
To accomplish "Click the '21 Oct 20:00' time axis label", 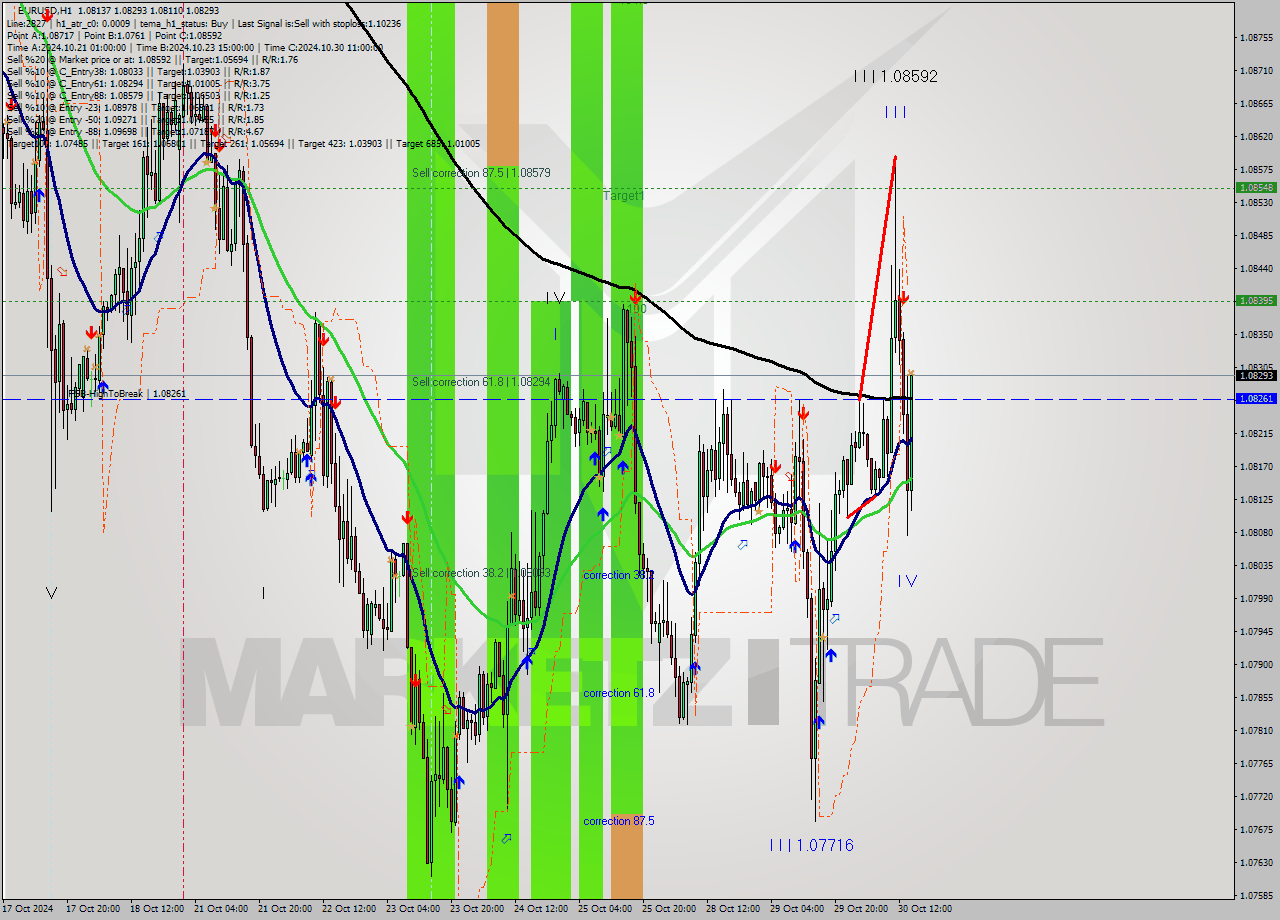I will 285,909.
